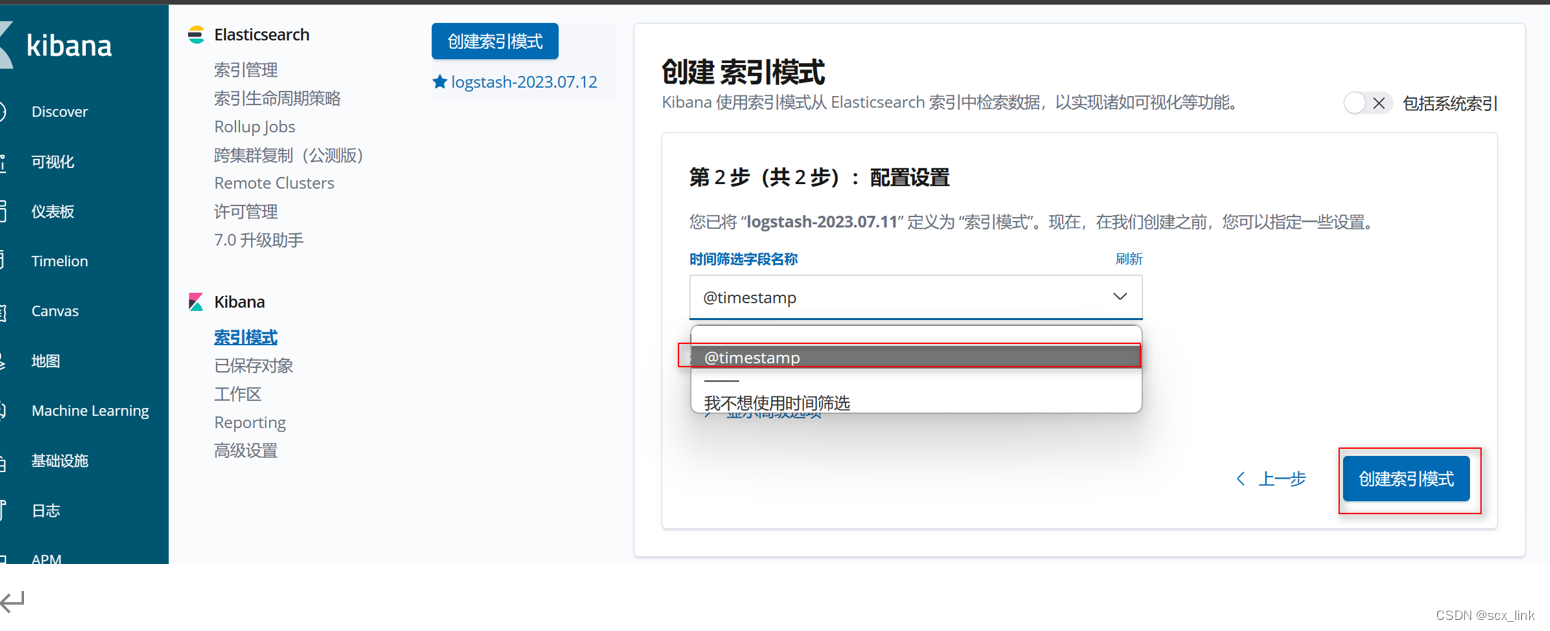Click the 刷新 refresh link
This screenshot has width=1550, height=631.
coord(1129,259)
